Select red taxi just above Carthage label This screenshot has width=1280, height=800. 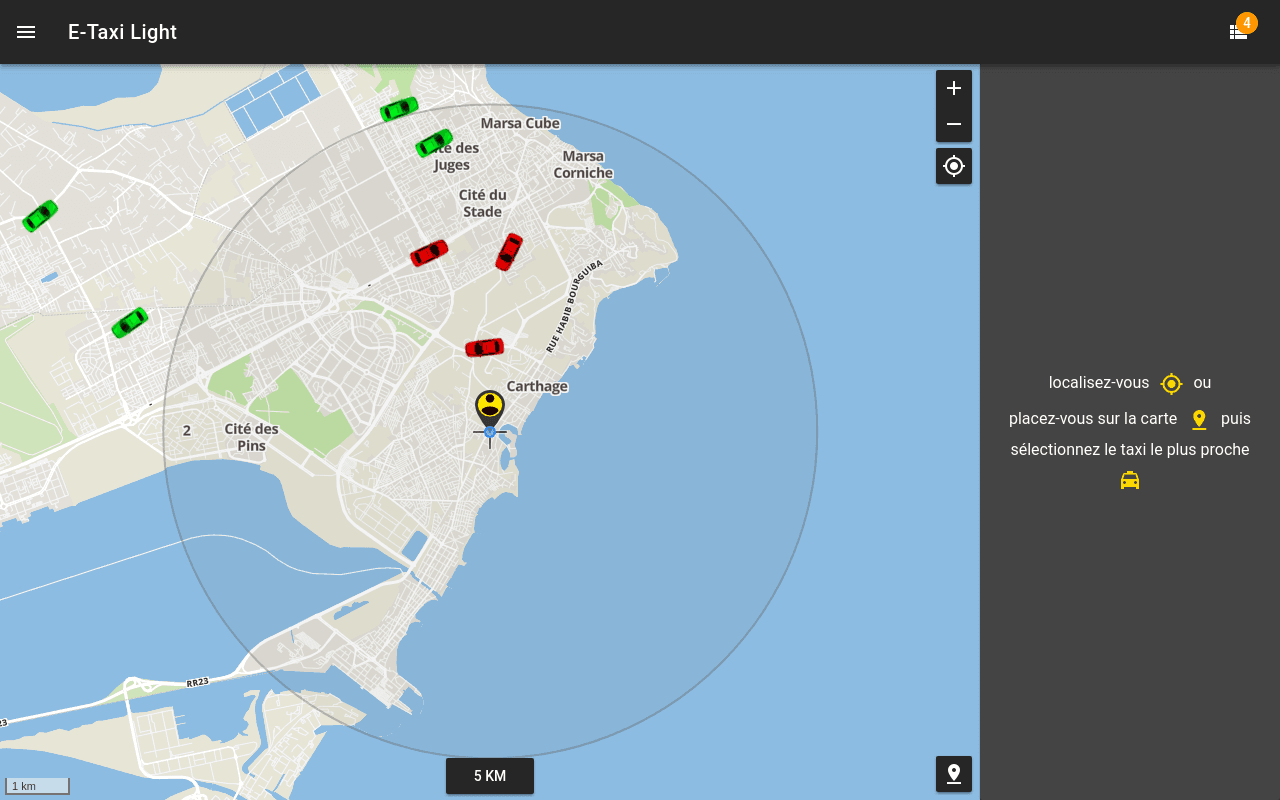[x=484, y=348]
